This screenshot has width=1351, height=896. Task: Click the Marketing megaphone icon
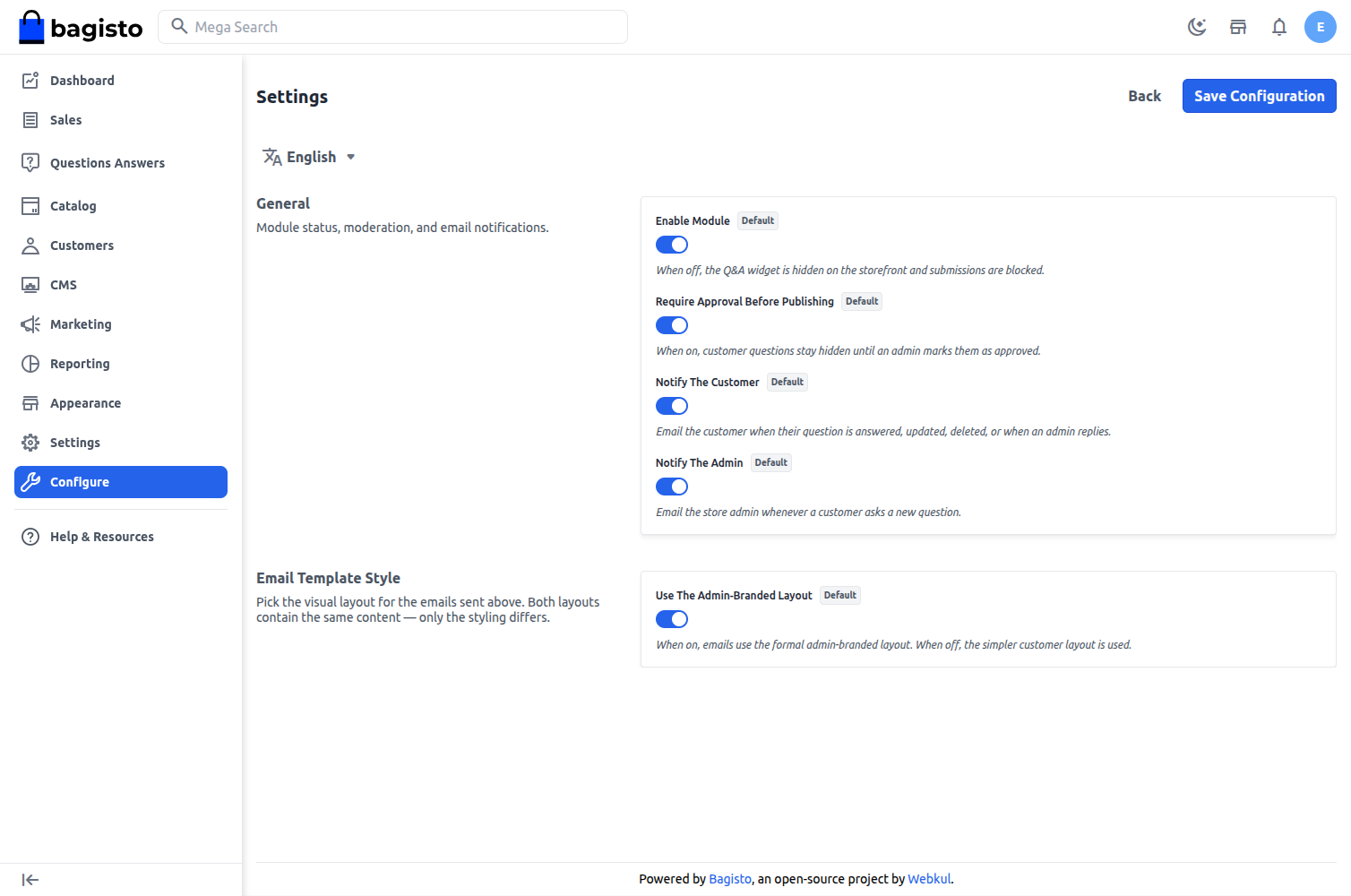click(30, 324)
